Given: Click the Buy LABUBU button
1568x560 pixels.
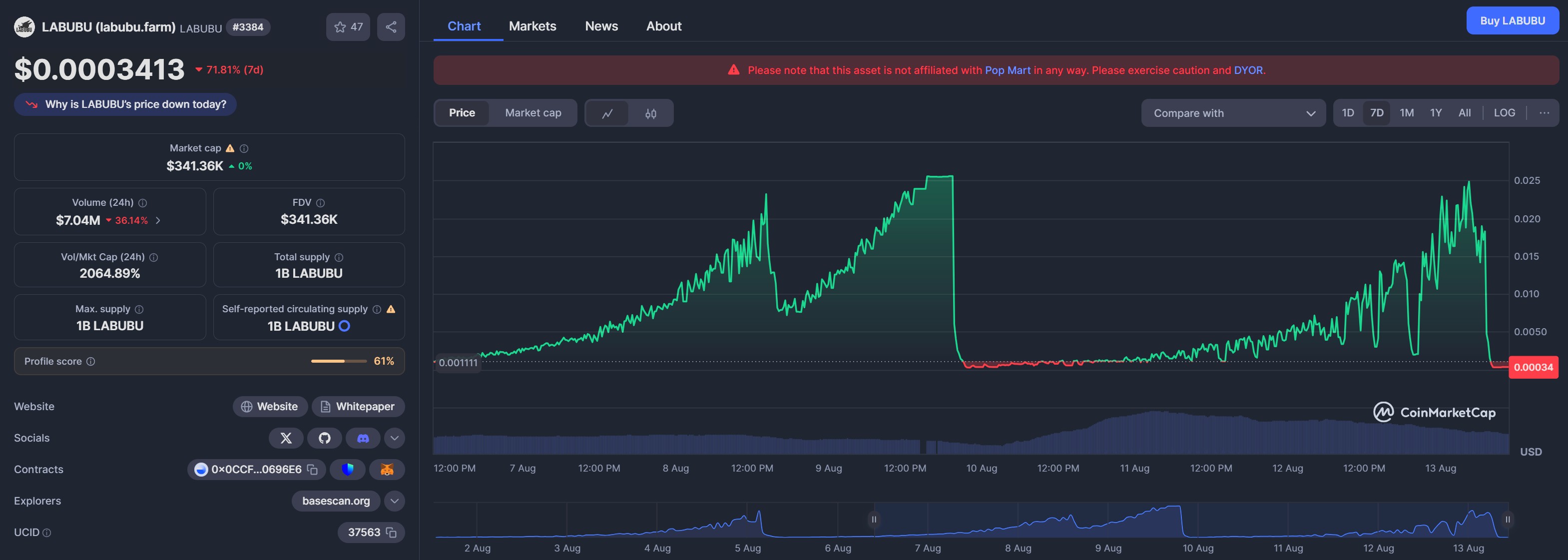Looking at the screenshot, I should 1512,20.
